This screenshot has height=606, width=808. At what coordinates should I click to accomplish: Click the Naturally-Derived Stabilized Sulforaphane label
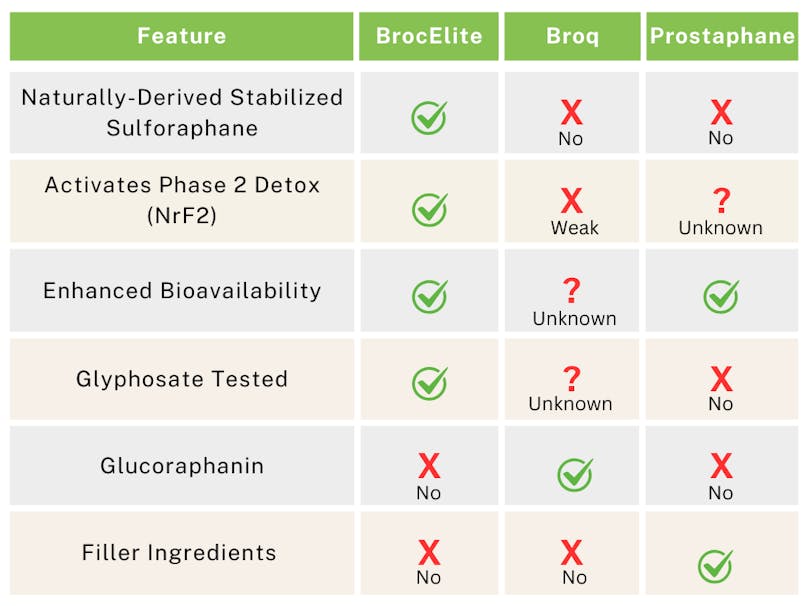[182, 112]
